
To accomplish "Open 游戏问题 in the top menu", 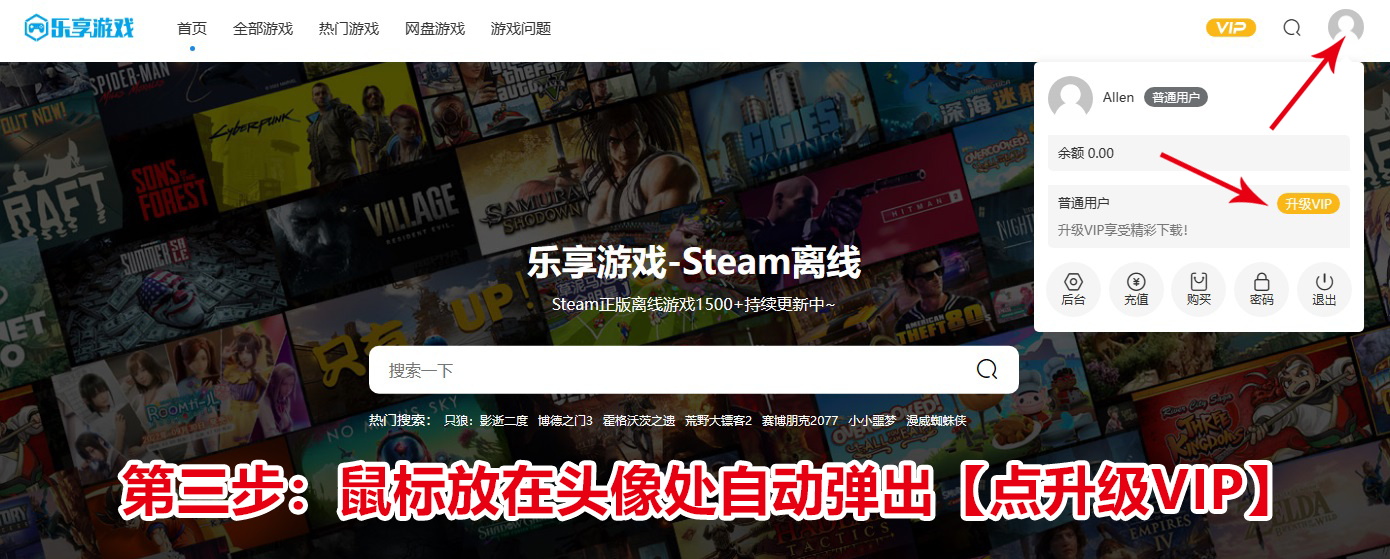I will point(521,28).
